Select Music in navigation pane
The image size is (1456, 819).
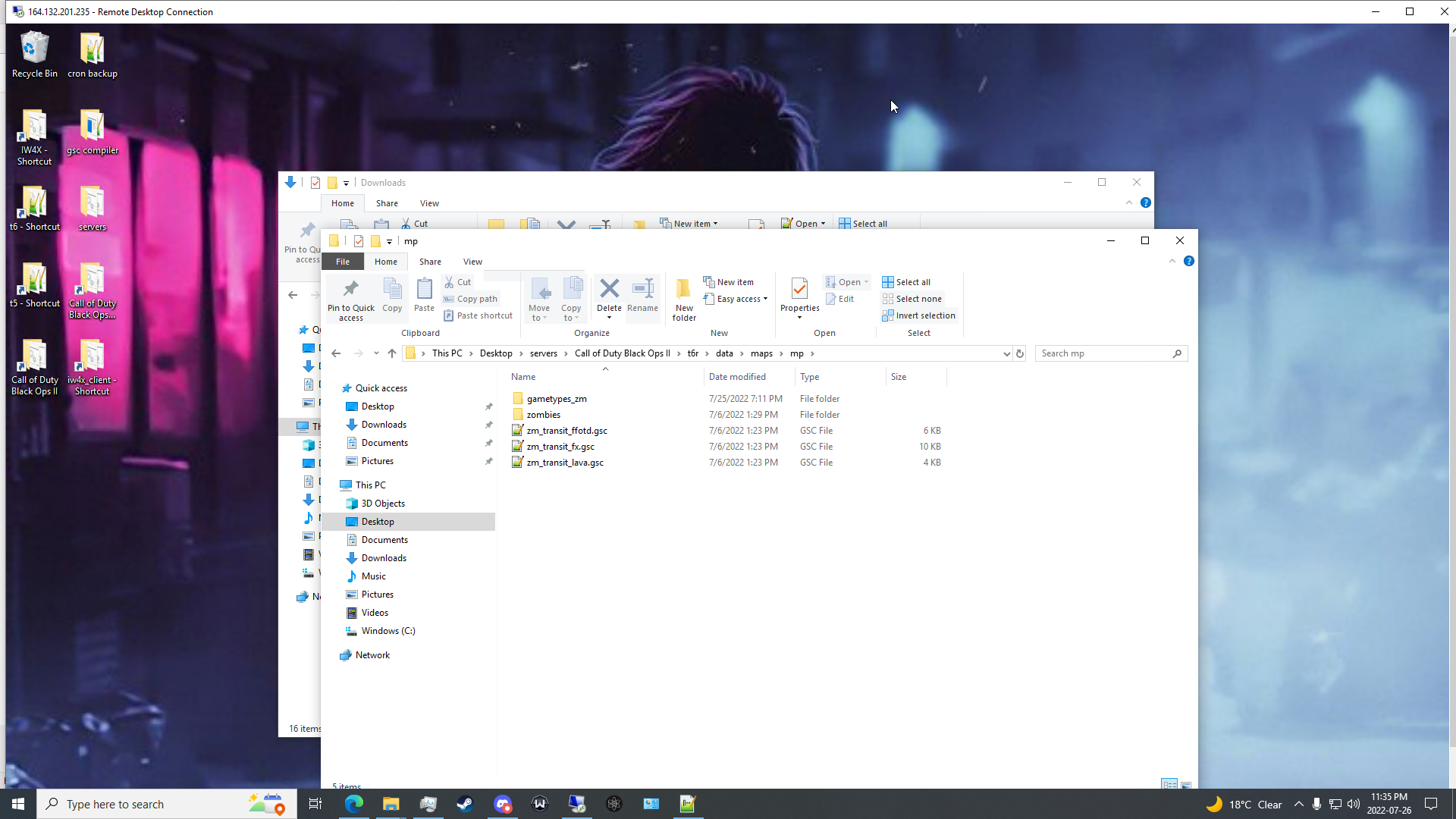[x=373, y=576]
